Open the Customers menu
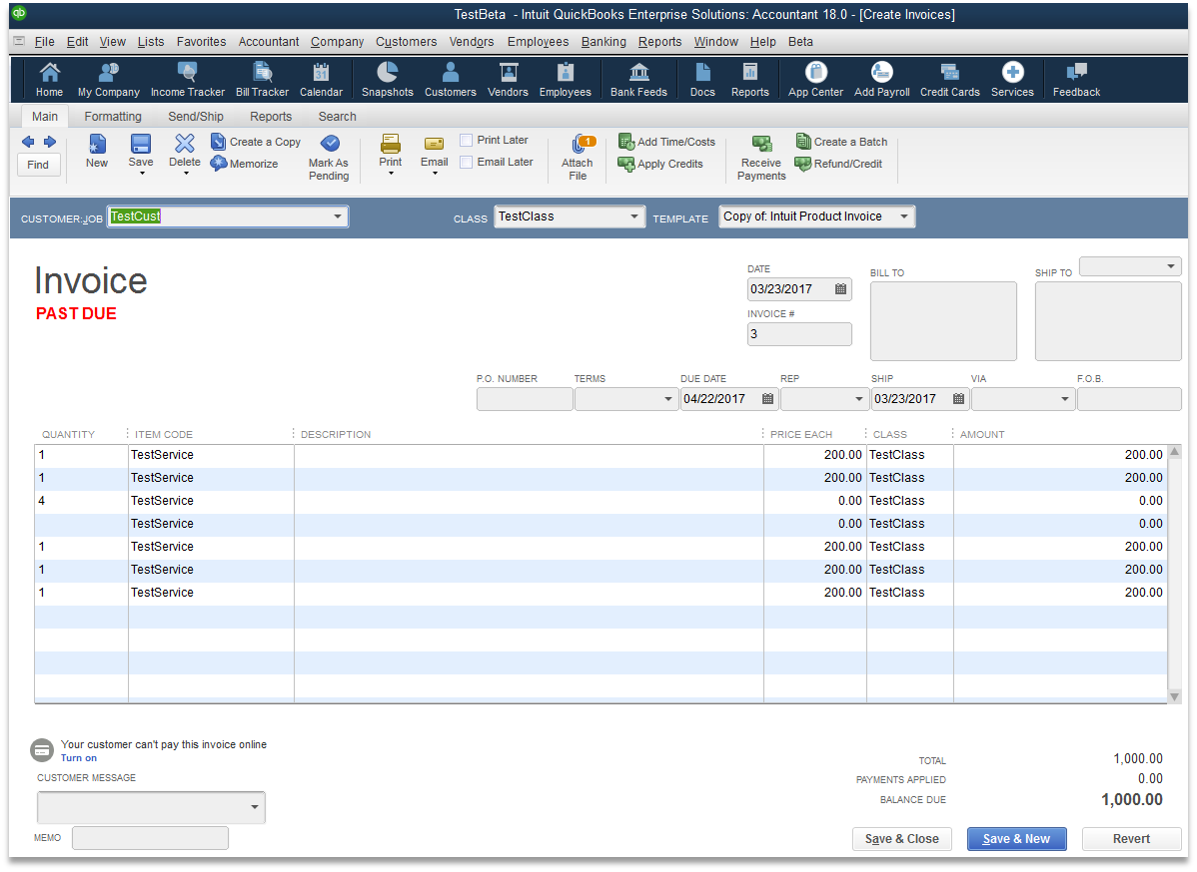The height and width of the screenshot is (872, 1197). click(406, 42)
